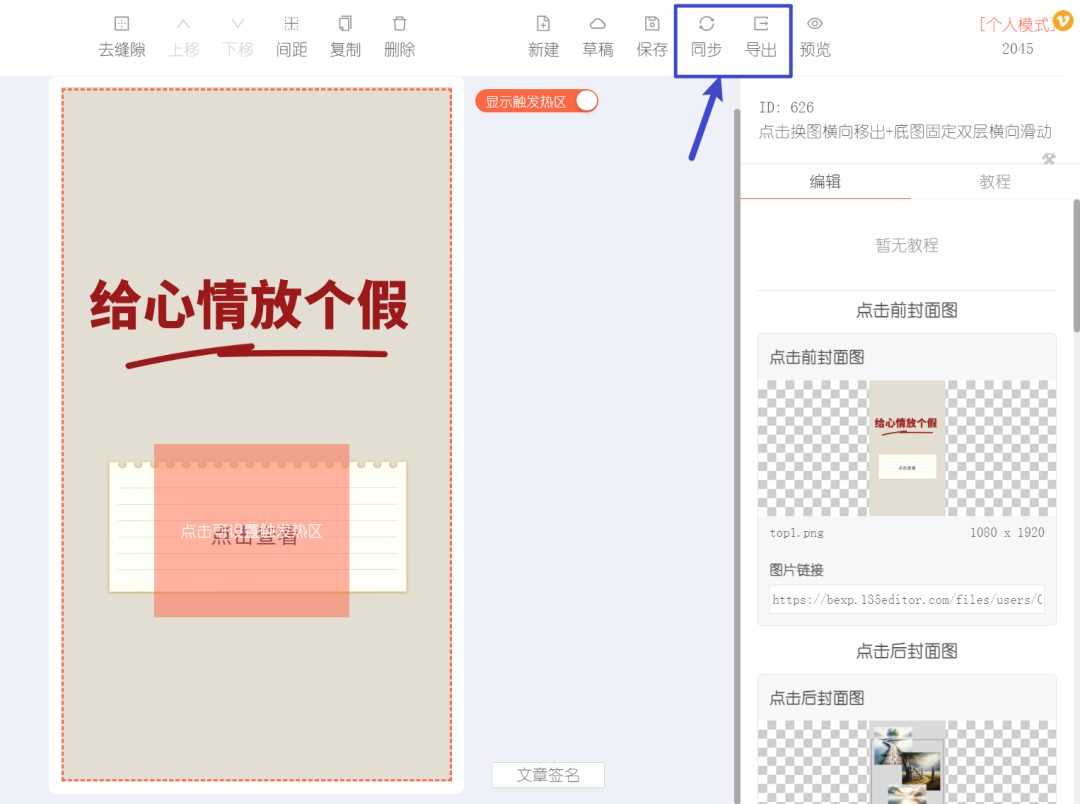This screenshot has width=1080, height=804.
Task: Click the 去缝隙 remove-gaps icon
Action: pos(122,24)
